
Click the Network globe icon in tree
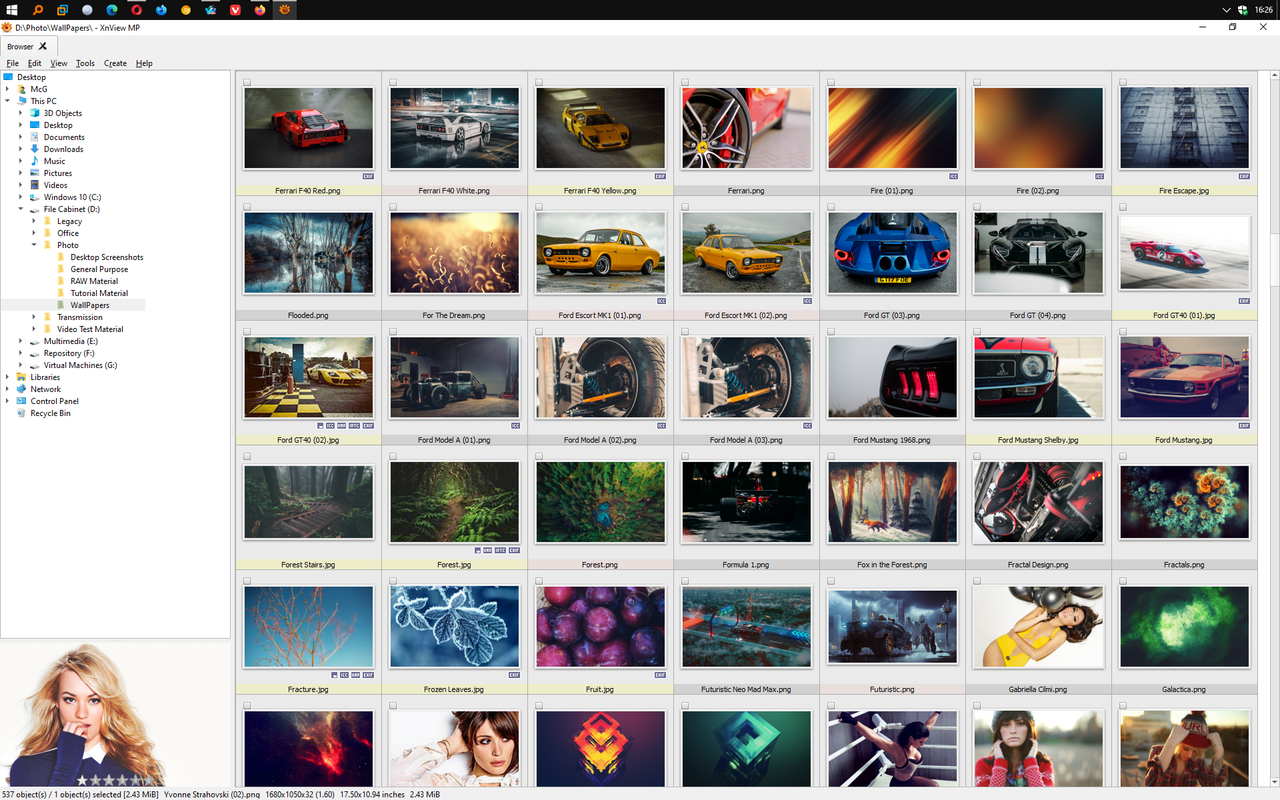pyautogui.click(x=22, y=389)
